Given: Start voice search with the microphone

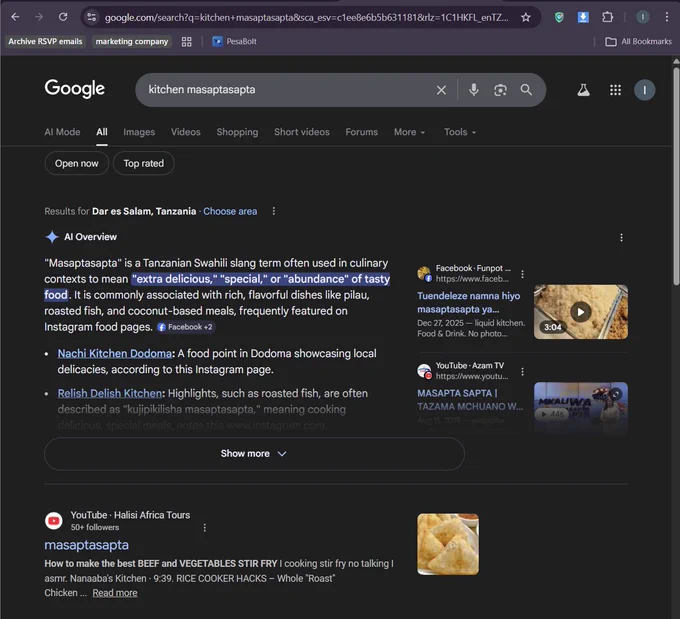Looking at the screenshot, I should click(474, 90).
